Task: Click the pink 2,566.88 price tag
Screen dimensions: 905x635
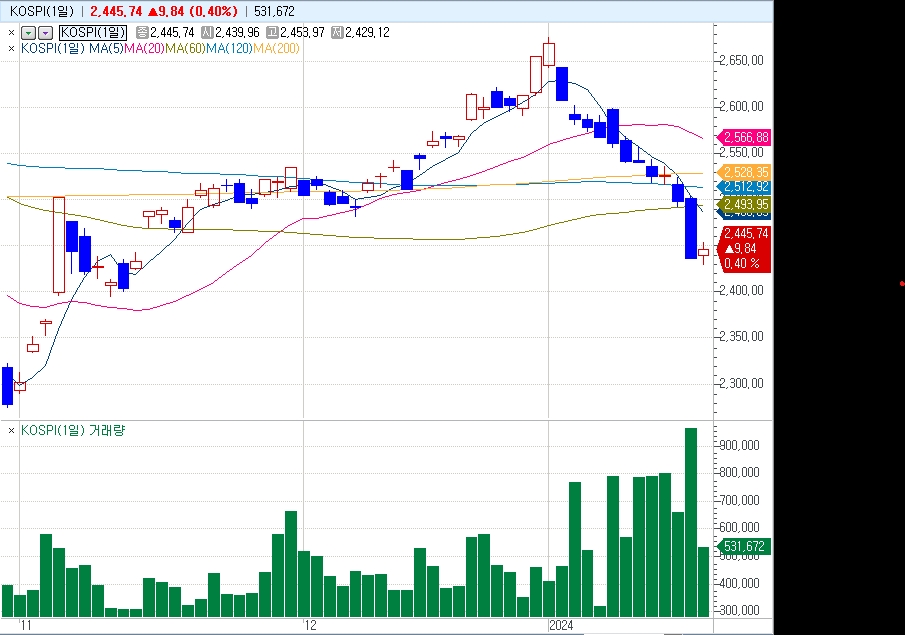Action: [745, 137]
